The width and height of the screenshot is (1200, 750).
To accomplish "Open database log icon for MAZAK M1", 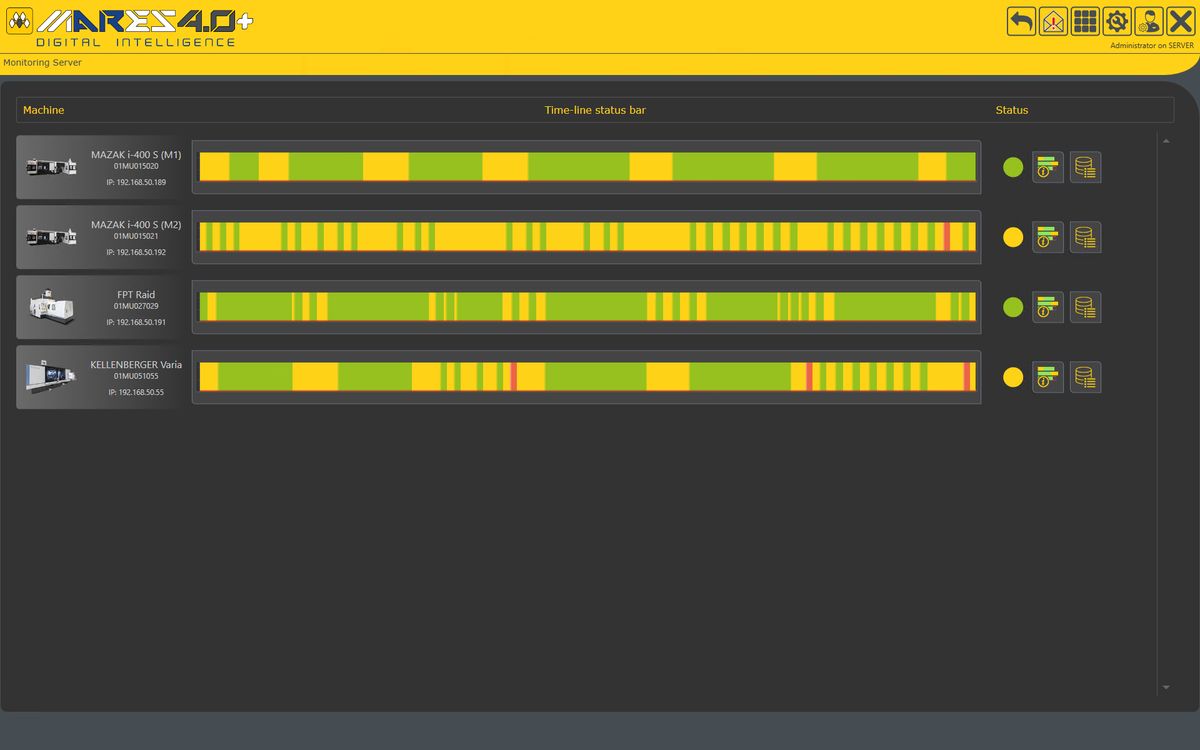I will point(1085,167).
